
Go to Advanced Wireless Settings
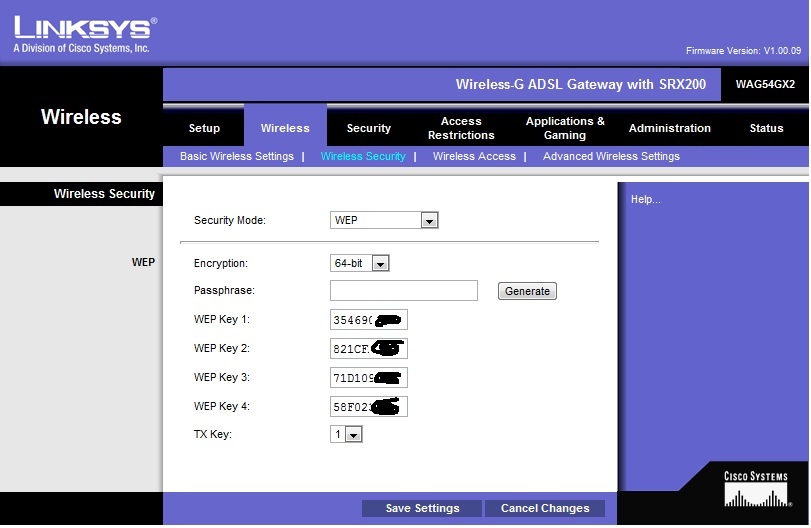click(x=611, y=156)
